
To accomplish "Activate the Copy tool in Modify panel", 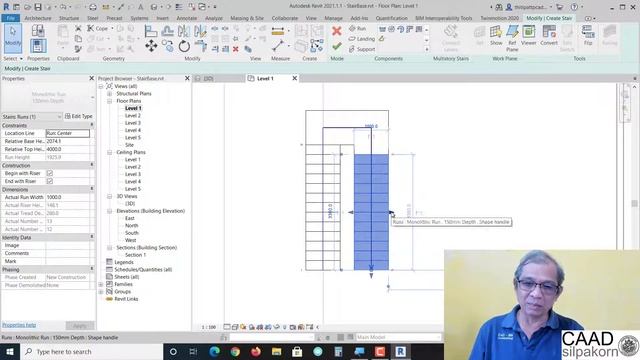I will coord(167,46).
